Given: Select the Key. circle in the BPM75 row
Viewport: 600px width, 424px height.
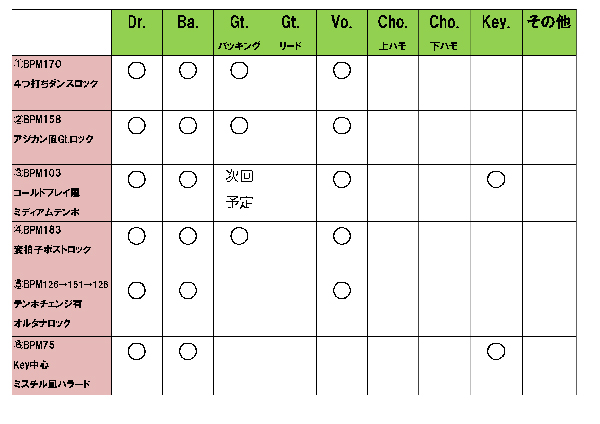Looking at the screenshot, I should [x=494, y=351].
